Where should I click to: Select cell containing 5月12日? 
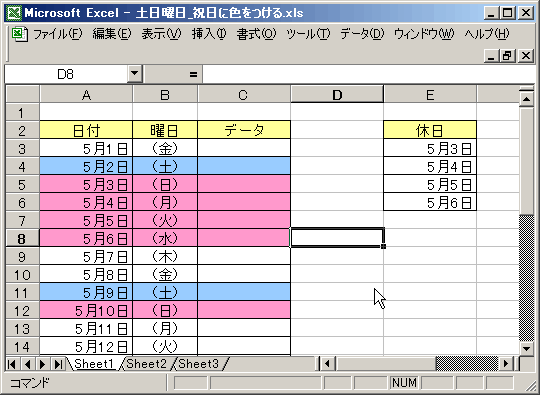pyautogui.click(x=86, y=346)
